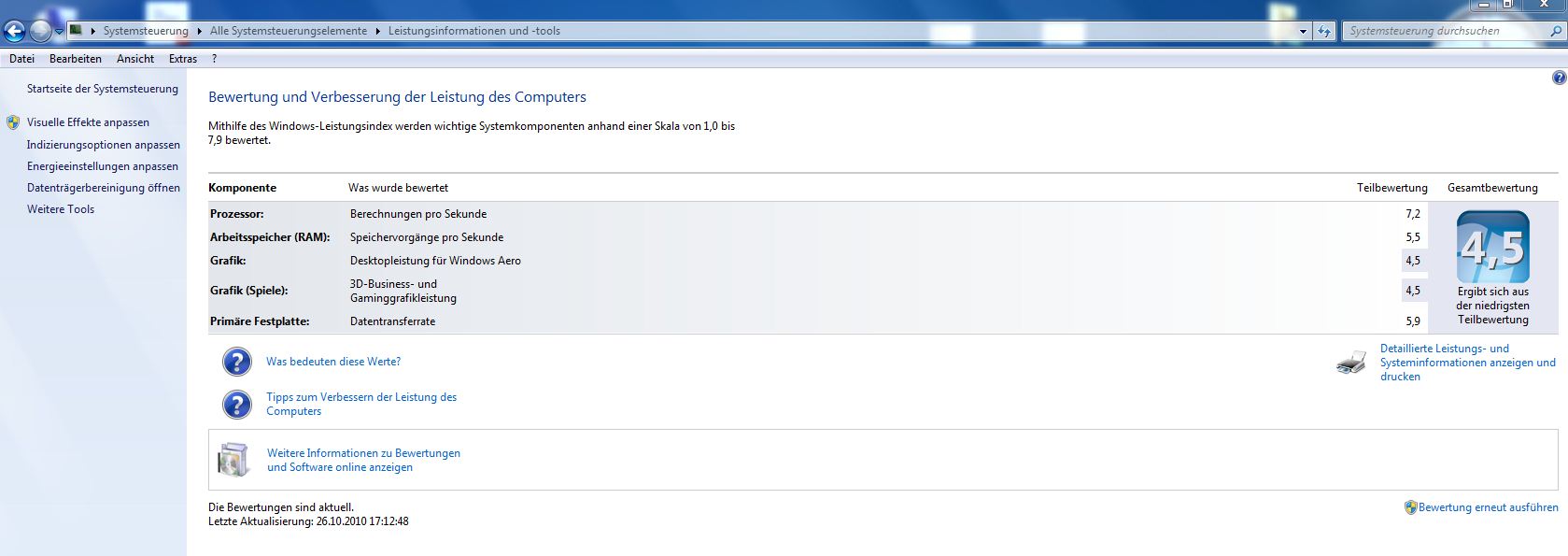Click shield icon beside Visuelle Effekte anpassen
Screen dimensions: 1568x556
[13, 122]
